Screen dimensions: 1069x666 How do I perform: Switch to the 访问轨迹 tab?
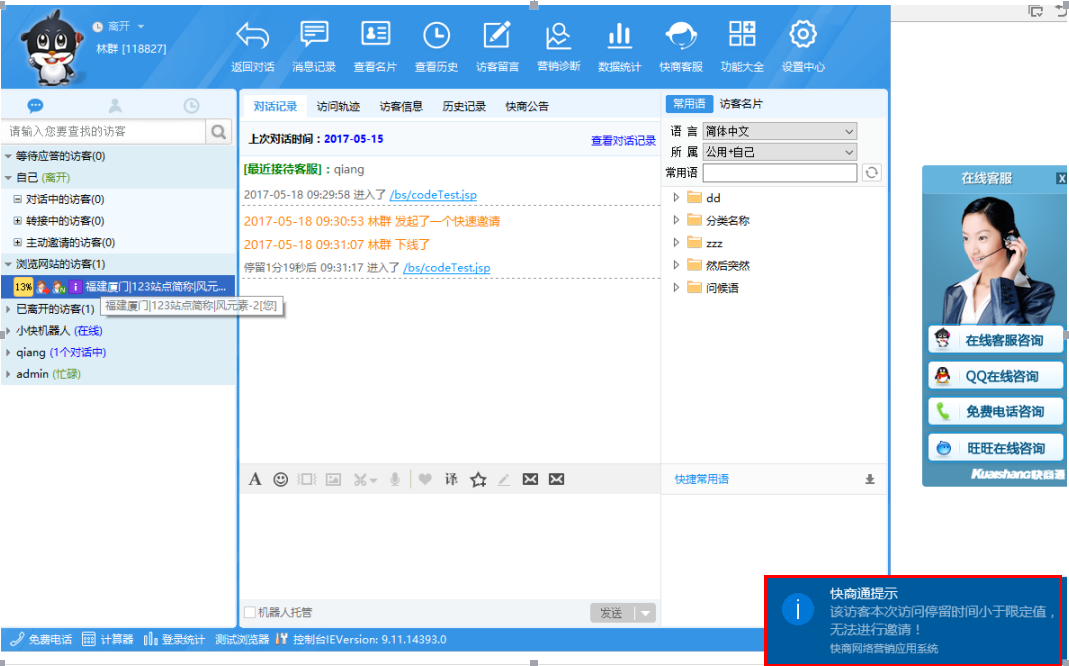pyautogui.click(x=338, y=106)
